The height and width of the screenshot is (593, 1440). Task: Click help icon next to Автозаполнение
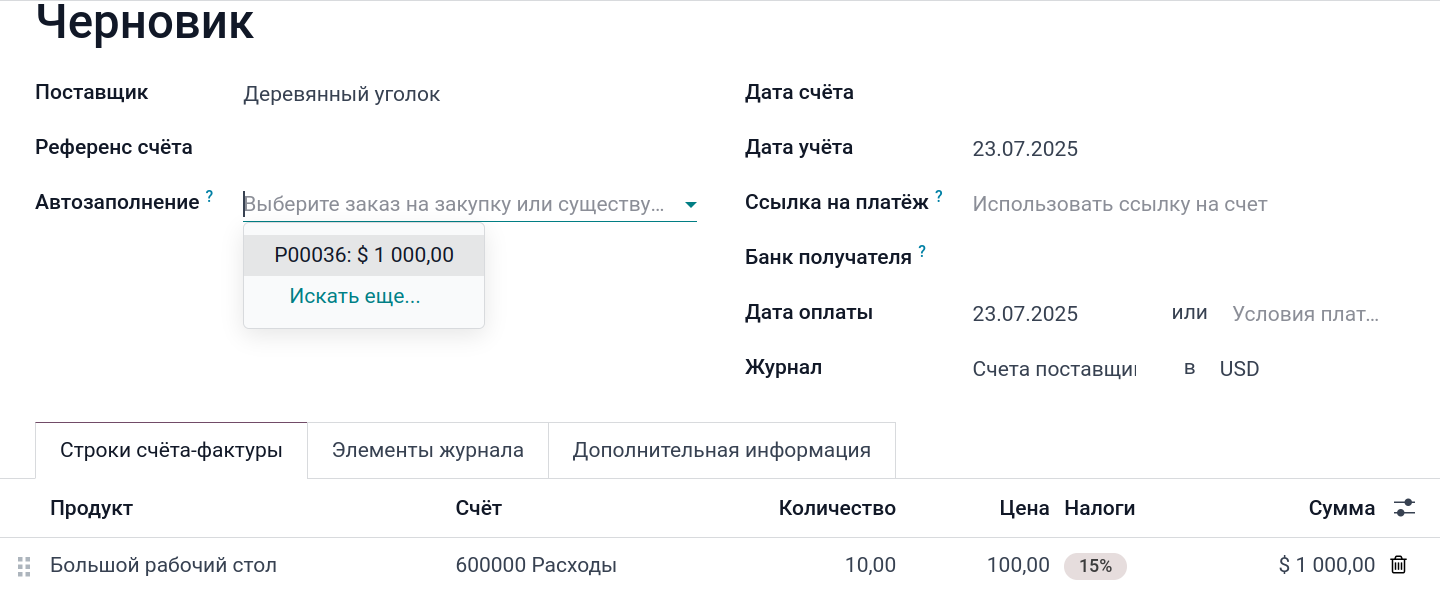coord(209,197)
